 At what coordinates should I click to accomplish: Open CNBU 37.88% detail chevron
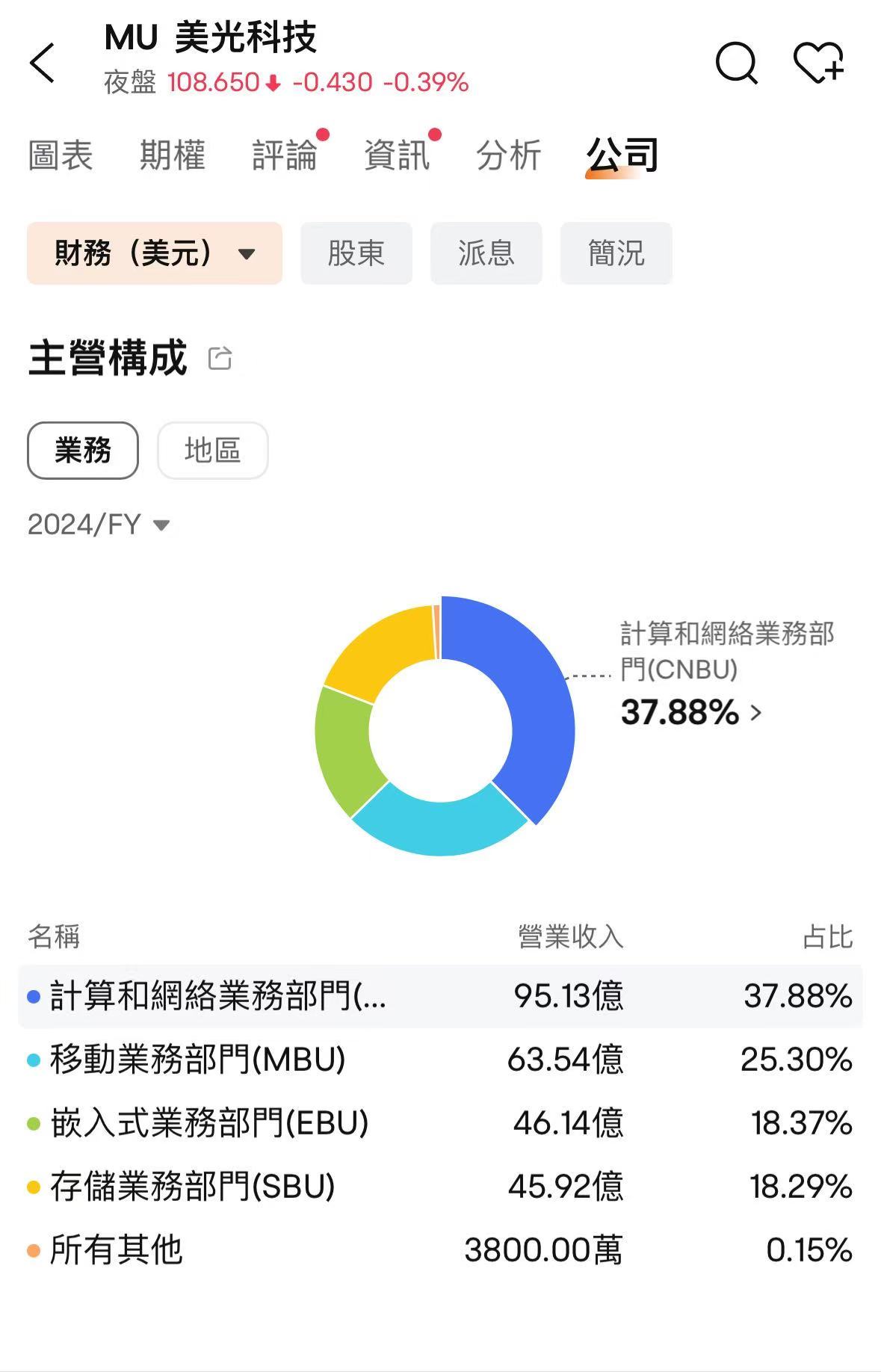[756, 712]
